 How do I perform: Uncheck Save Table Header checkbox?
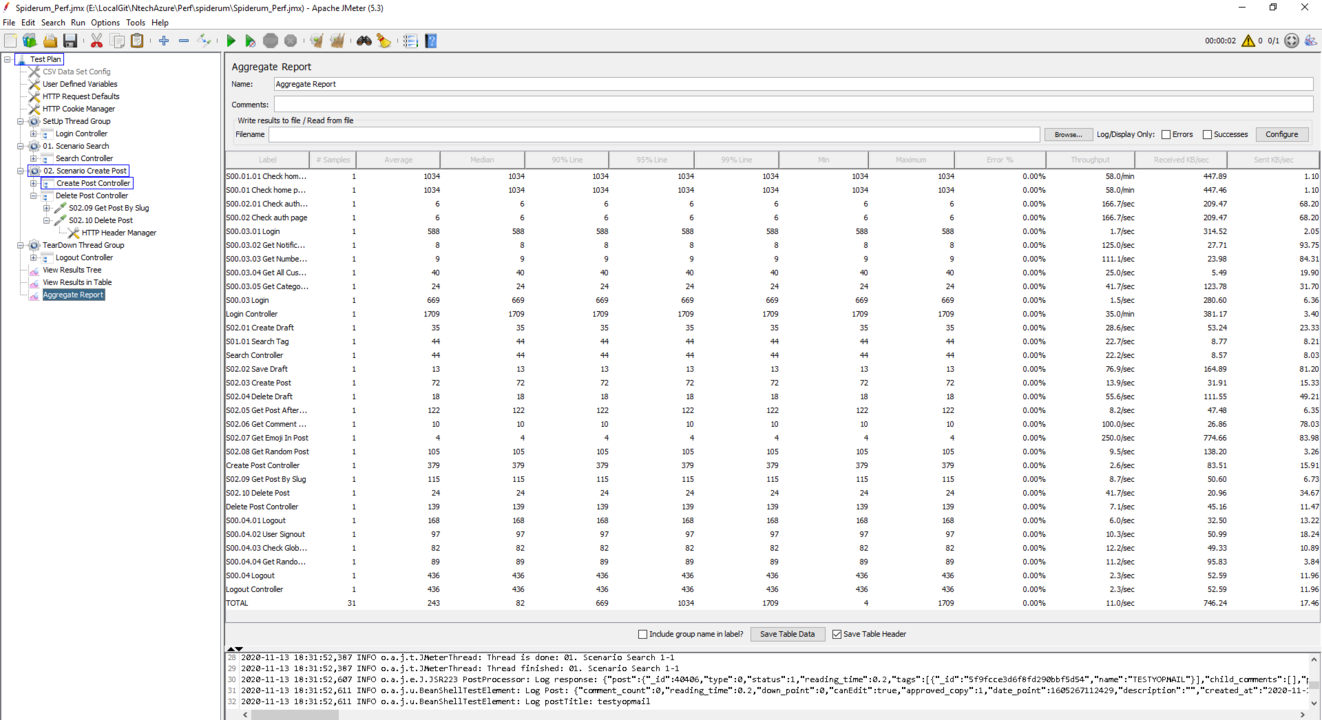pyautogui.click(x=837, y=634)
